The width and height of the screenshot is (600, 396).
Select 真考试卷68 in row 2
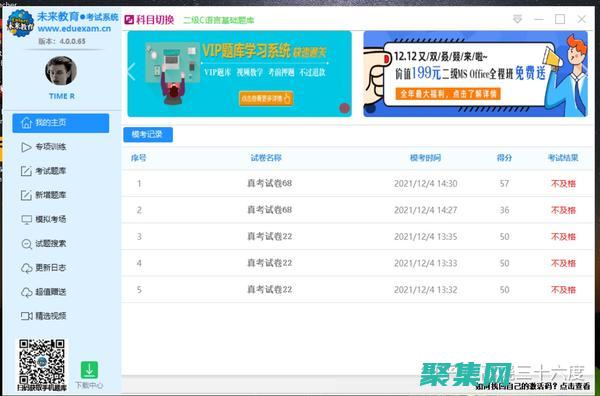269,210
